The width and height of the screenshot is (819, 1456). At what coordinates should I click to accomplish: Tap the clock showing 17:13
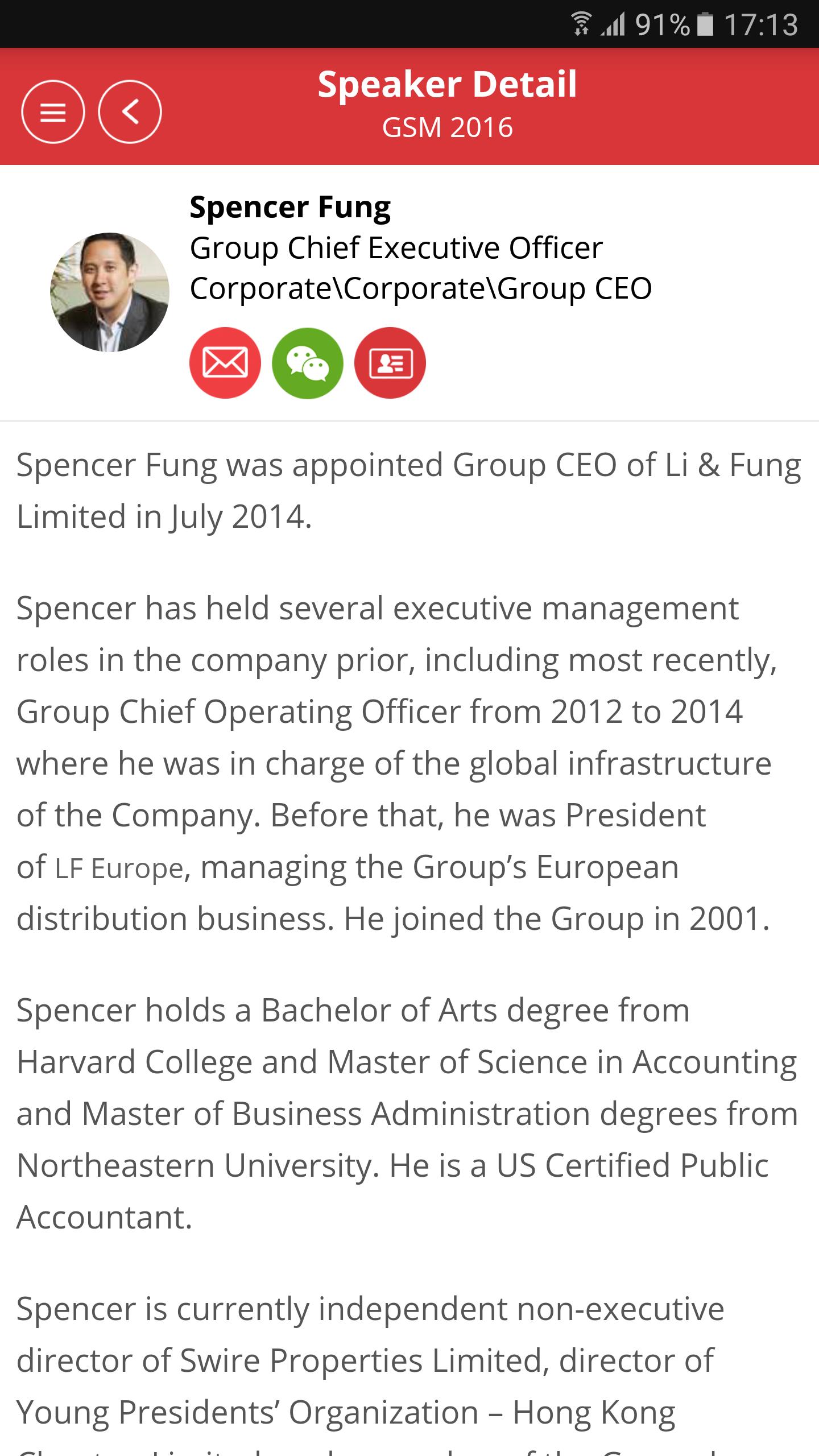(761, 24)
